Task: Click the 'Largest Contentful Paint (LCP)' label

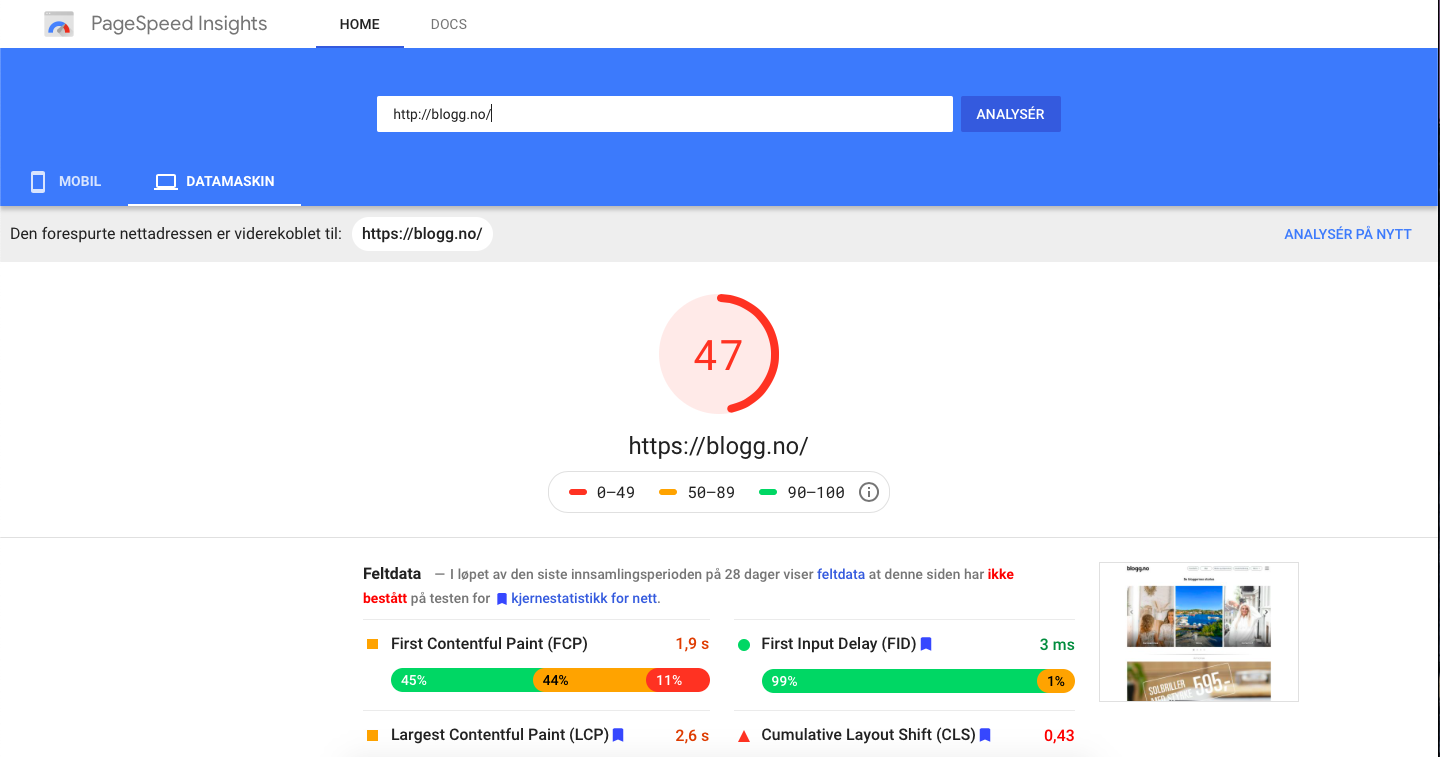Action: tap(500, 735)
